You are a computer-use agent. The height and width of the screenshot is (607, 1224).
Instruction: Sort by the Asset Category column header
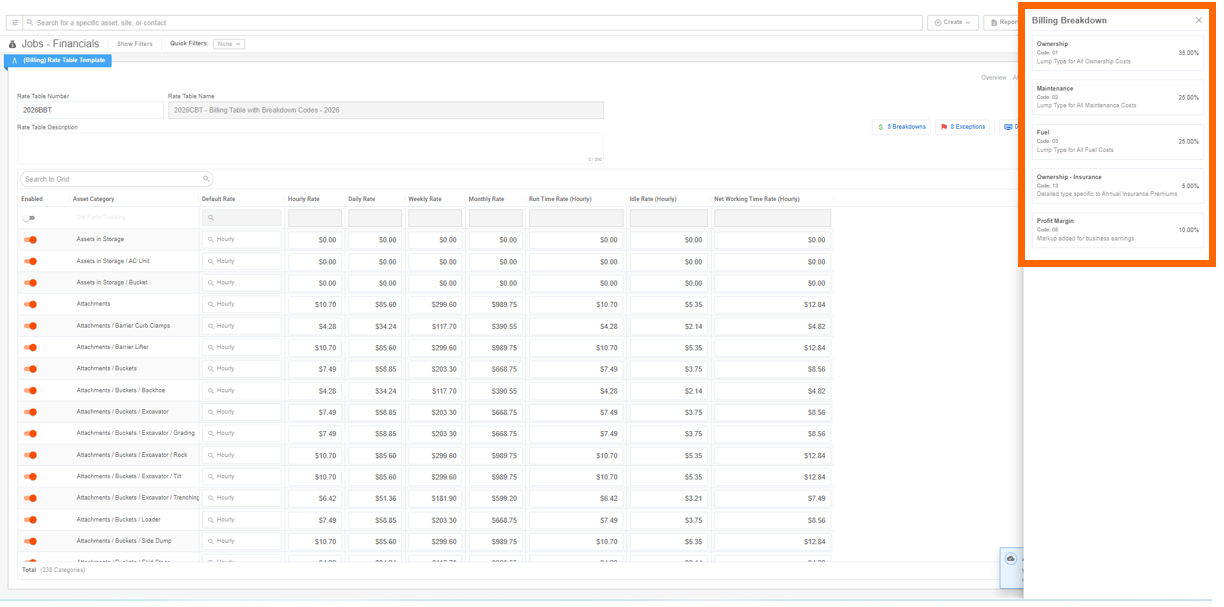coord(94,199)
